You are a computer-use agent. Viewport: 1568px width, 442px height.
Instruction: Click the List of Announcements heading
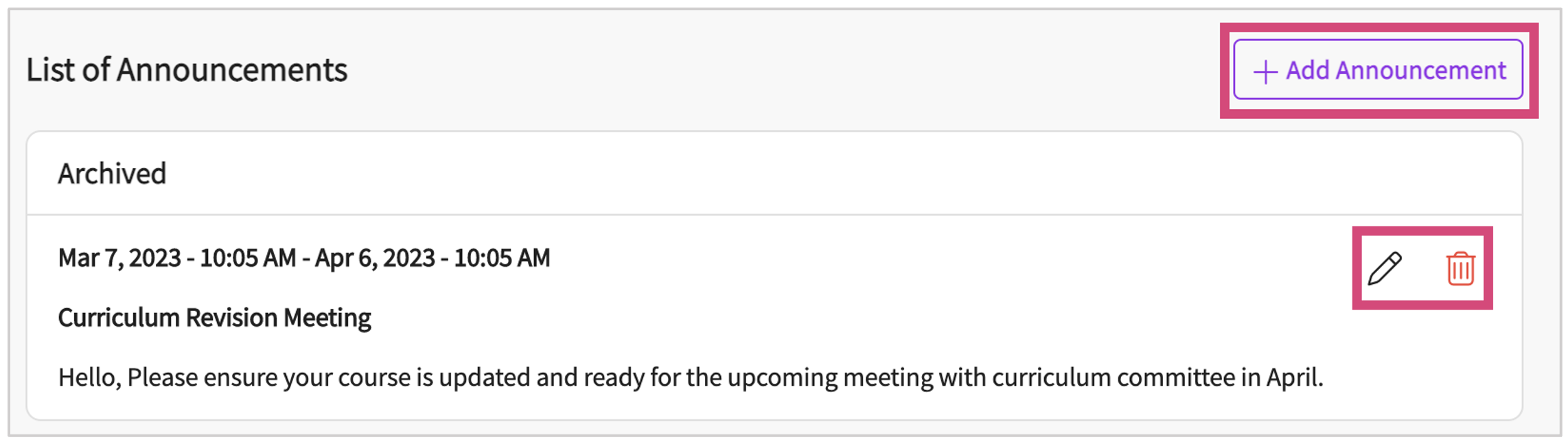click(187, 70)
